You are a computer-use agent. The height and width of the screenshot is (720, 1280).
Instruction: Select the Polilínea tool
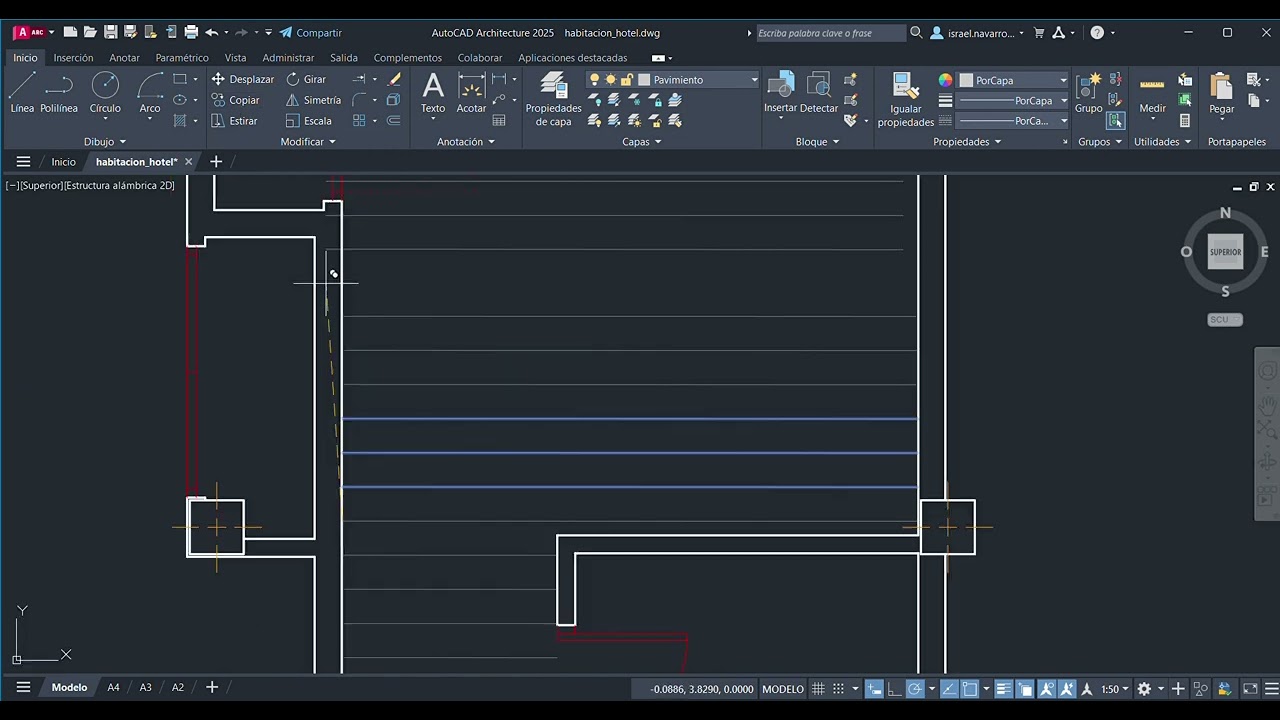59,93
